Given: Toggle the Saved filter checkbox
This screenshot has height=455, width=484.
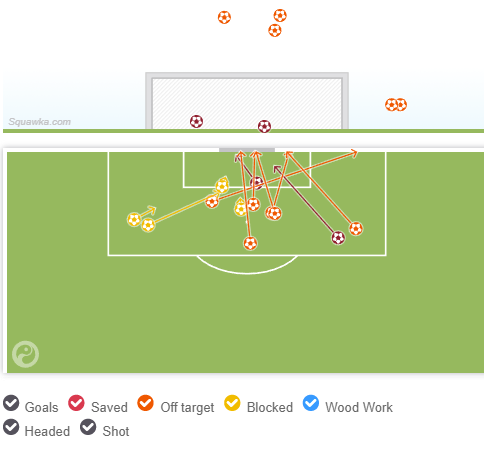Looking at the screenshot, I should [76, 403].
